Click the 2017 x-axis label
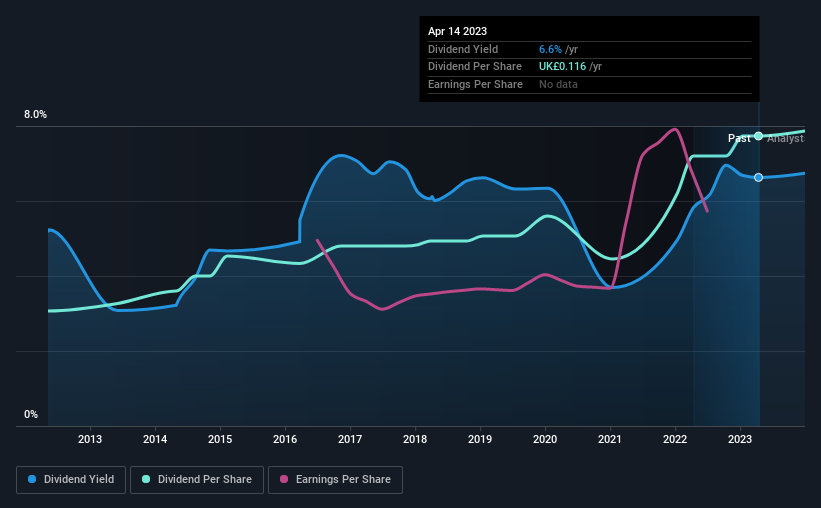 (x=350, y=439)
